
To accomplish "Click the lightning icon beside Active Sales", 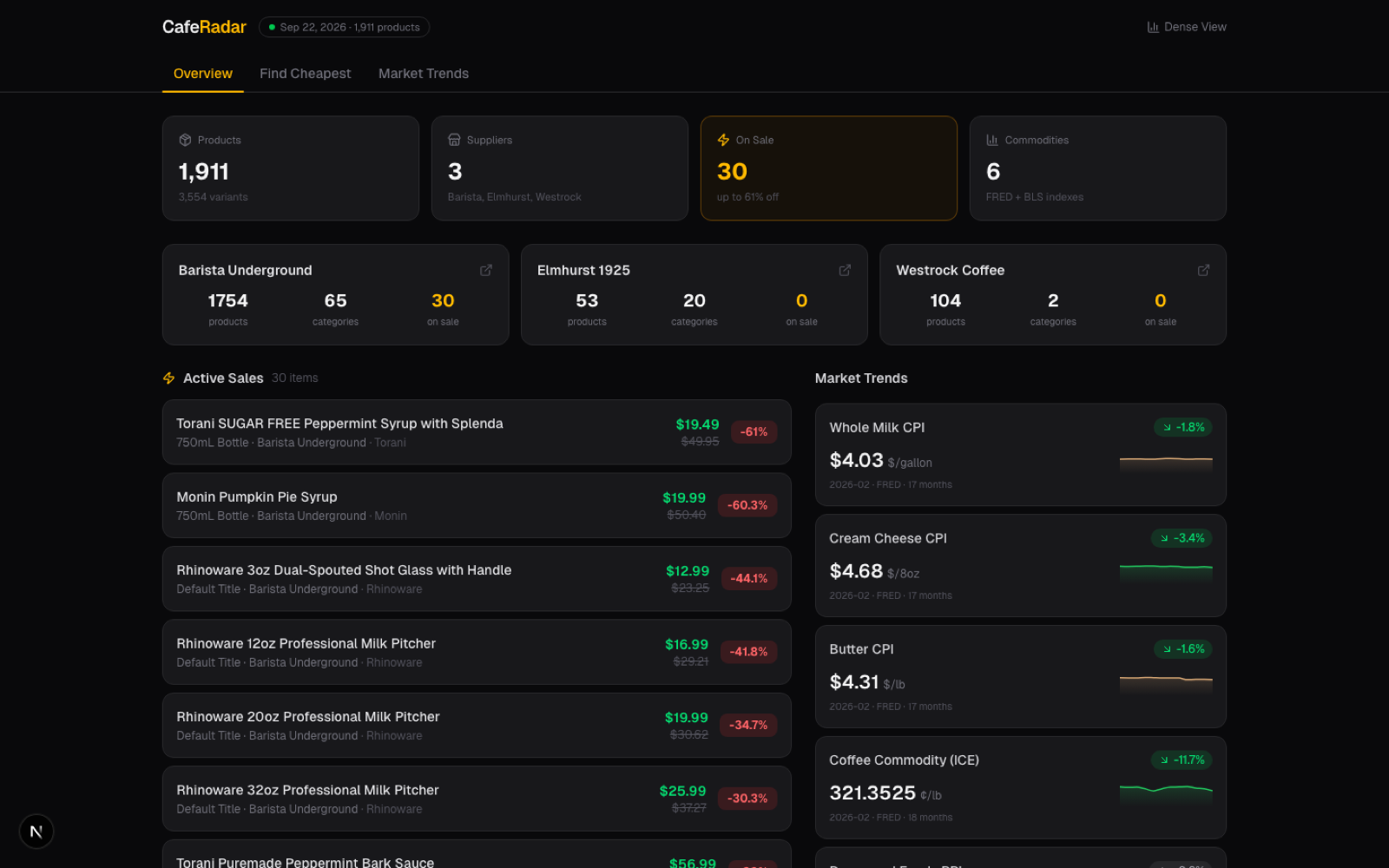I will click(x=169, y=378).
